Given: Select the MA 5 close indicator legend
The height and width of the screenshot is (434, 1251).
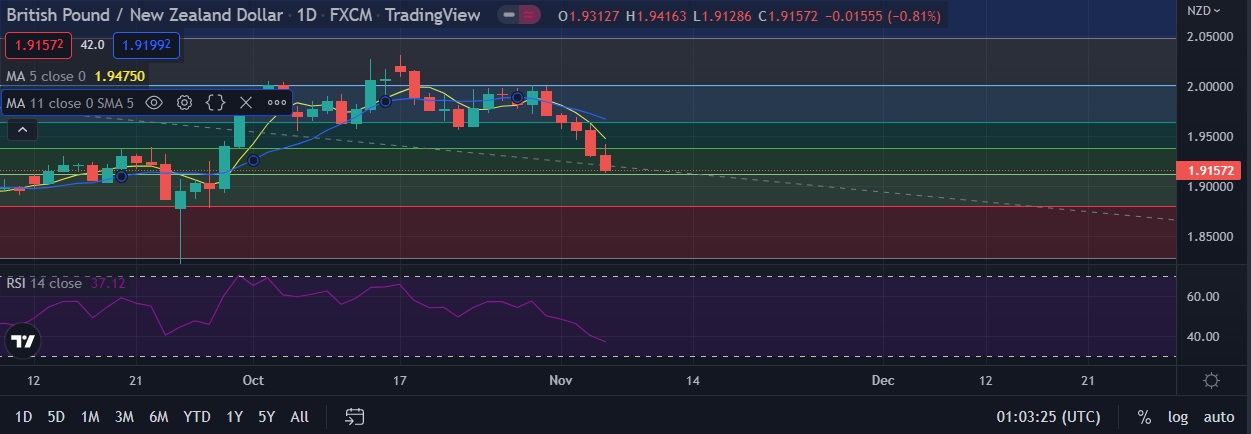Looking at the screenshot, I should pyautogui.click(x=46, y=75).
